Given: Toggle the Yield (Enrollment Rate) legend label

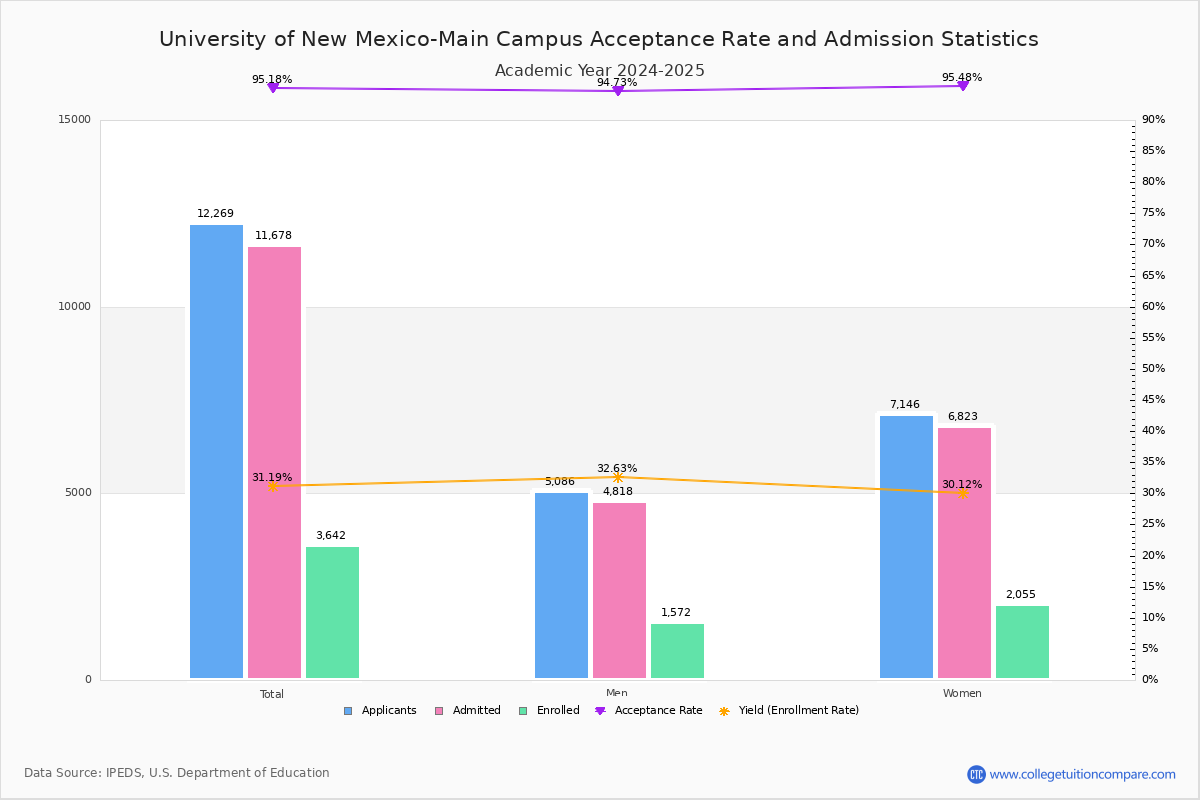Looking at the screenshot, I should (x=799, y=711).
